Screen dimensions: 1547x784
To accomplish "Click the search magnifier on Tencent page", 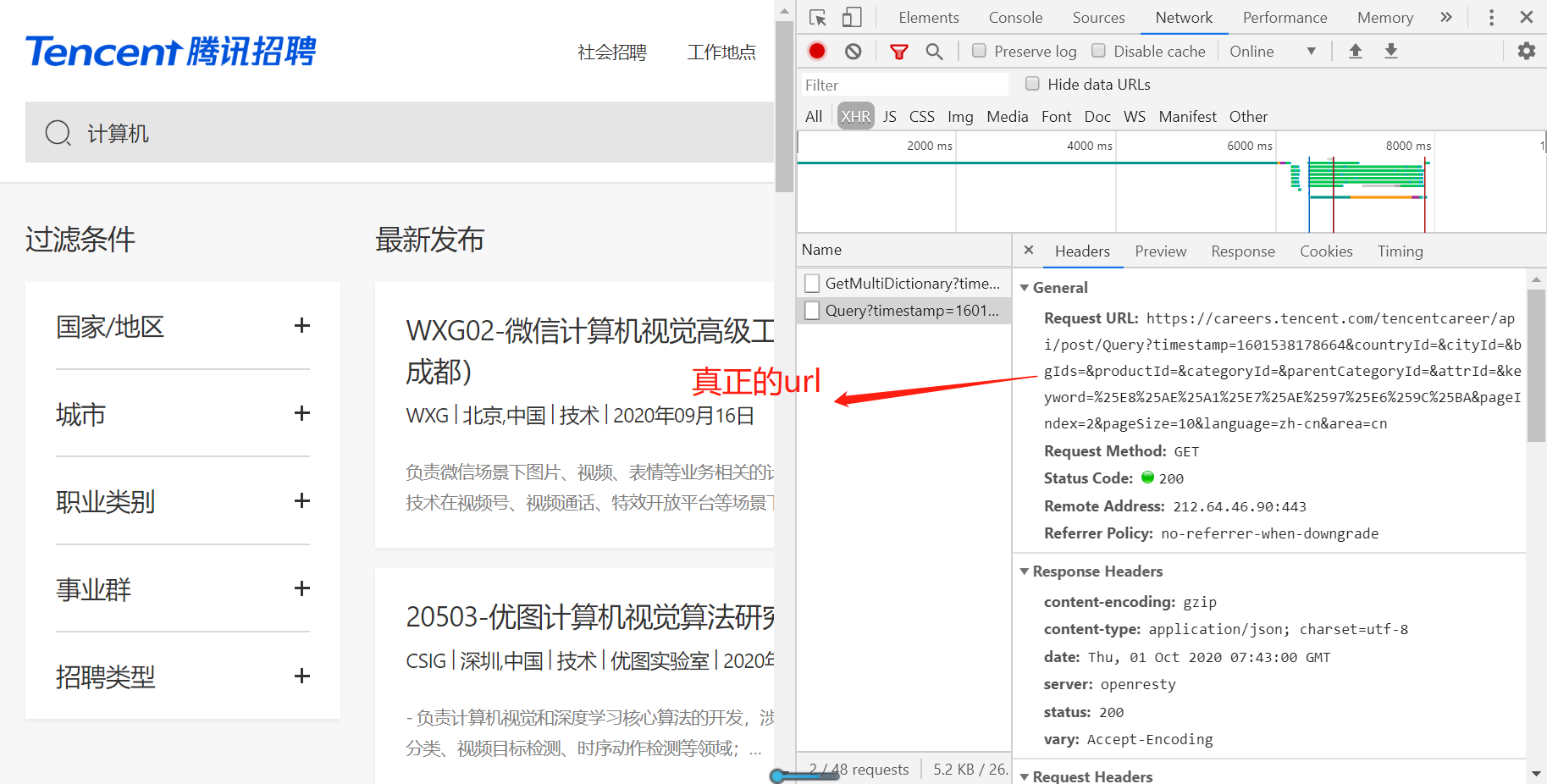I will tap(58, 132).
